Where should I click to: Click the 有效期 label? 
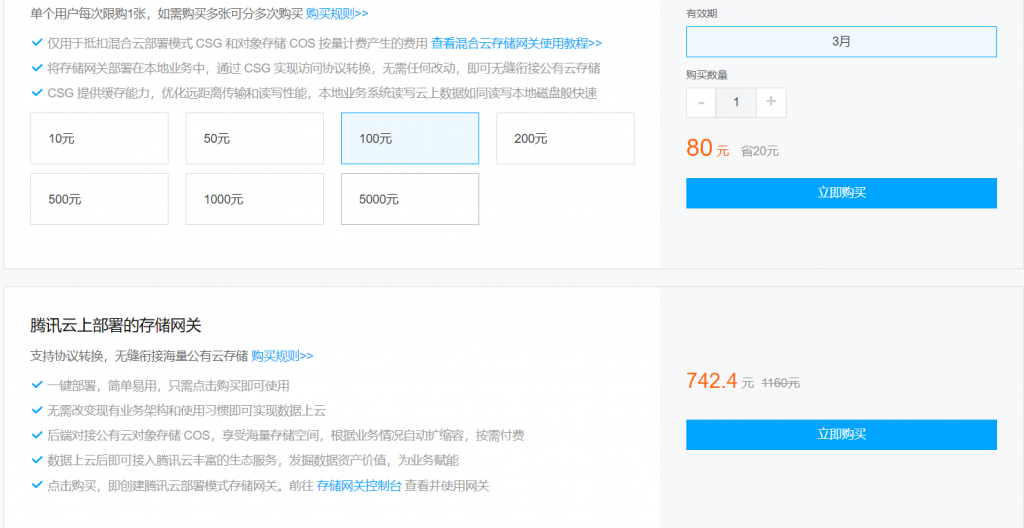tap(701, 13)
